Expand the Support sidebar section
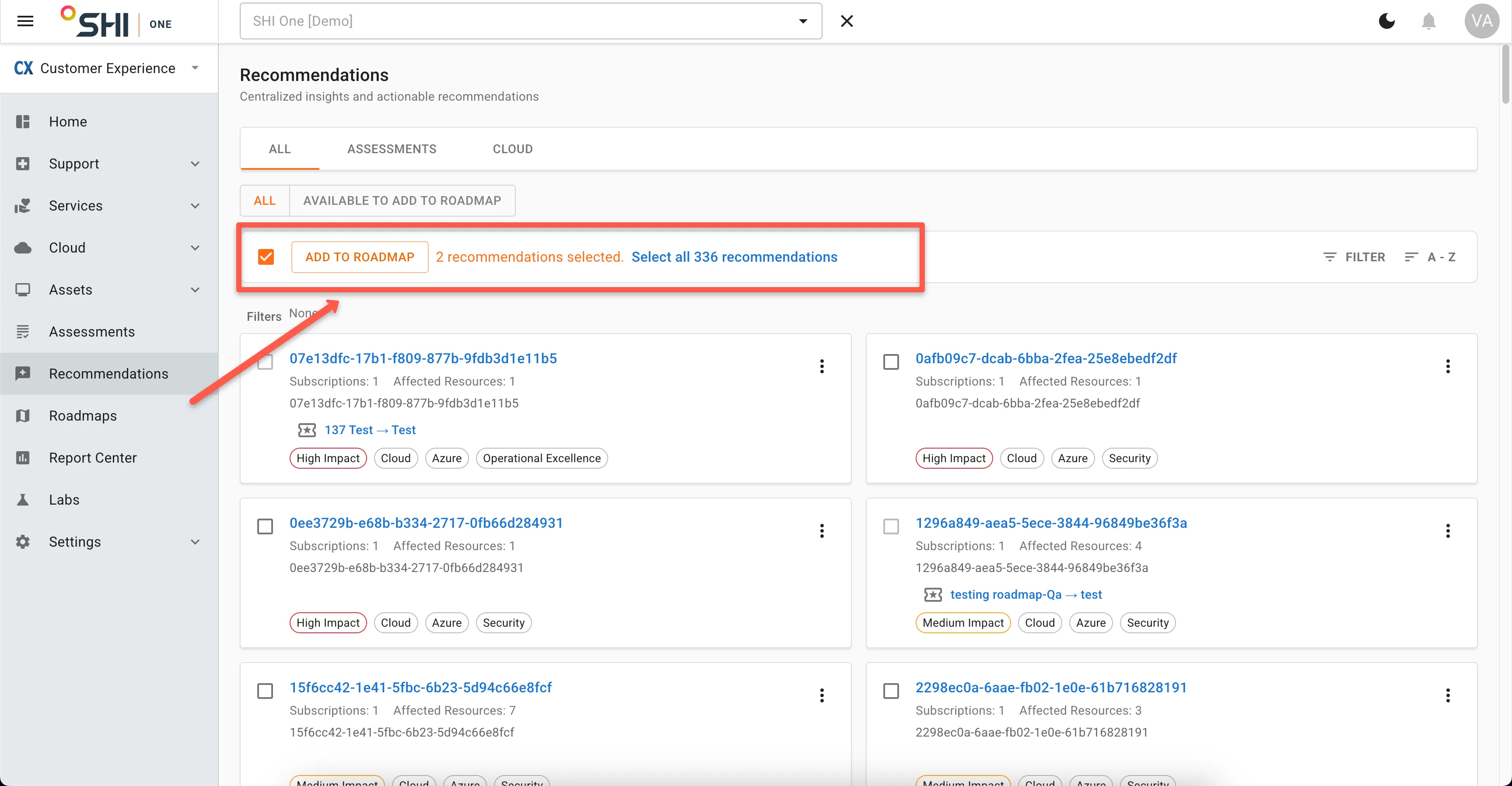The image size is (1512, 786). coord(109,164)
